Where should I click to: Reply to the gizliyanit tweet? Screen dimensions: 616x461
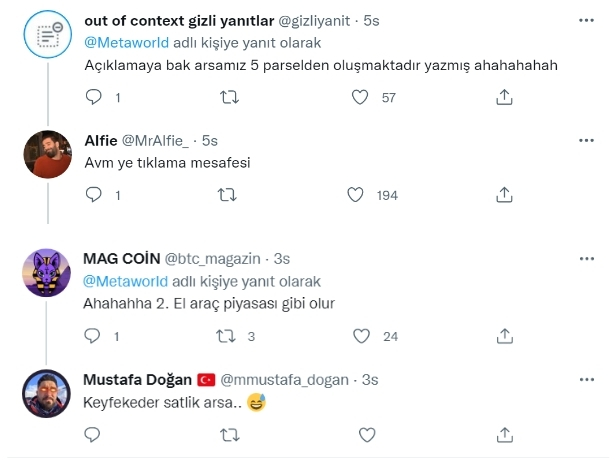click(x=94, y=98)
